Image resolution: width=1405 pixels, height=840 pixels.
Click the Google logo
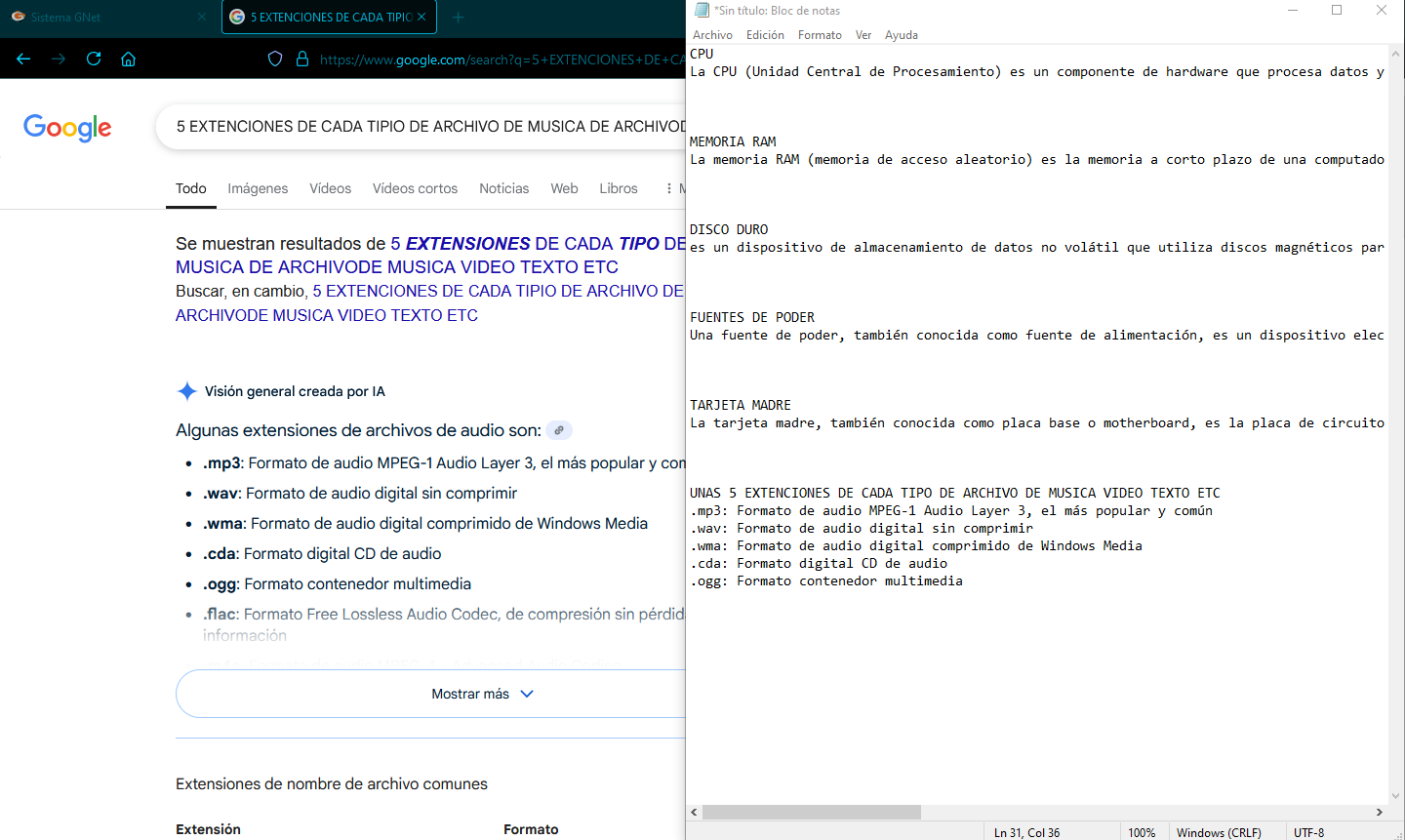click(67, 127)
